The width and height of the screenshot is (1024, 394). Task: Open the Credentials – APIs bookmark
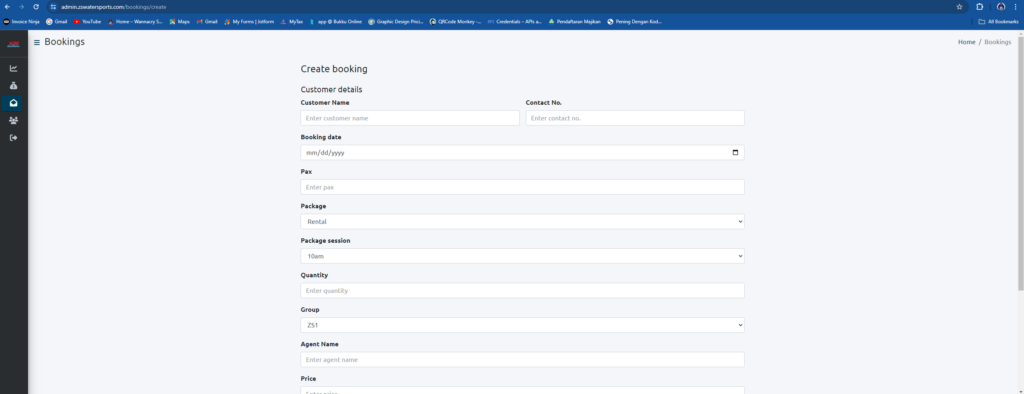click(x=515, y=22)
